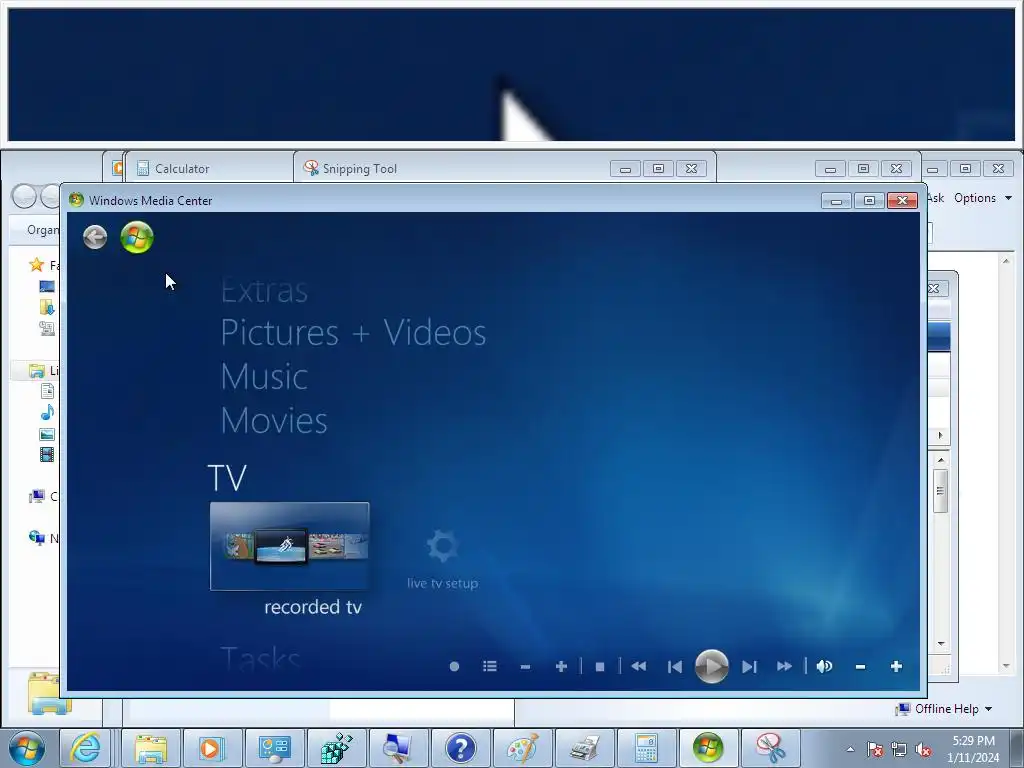Click the rewind button
The width and height of the screenshot is (1024, 768).
point(639,666)
